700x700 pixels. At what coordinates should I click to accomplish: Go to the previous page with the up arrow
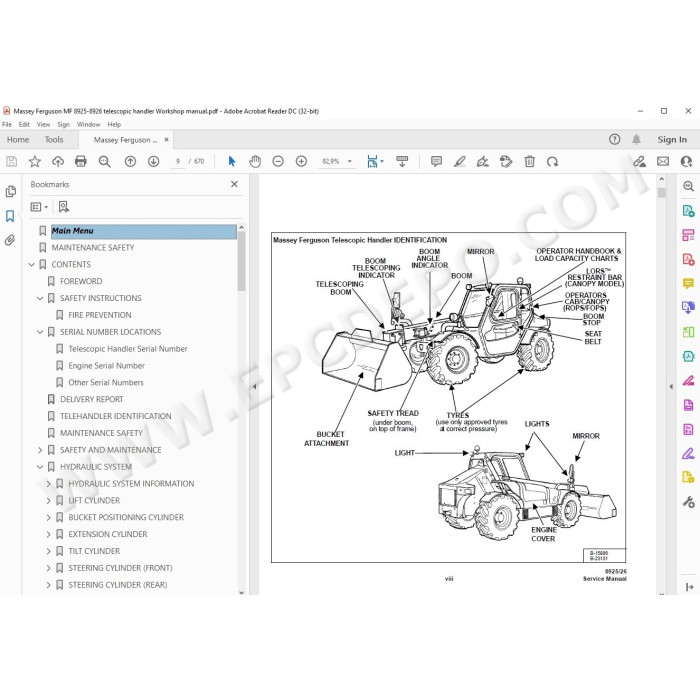130,161
